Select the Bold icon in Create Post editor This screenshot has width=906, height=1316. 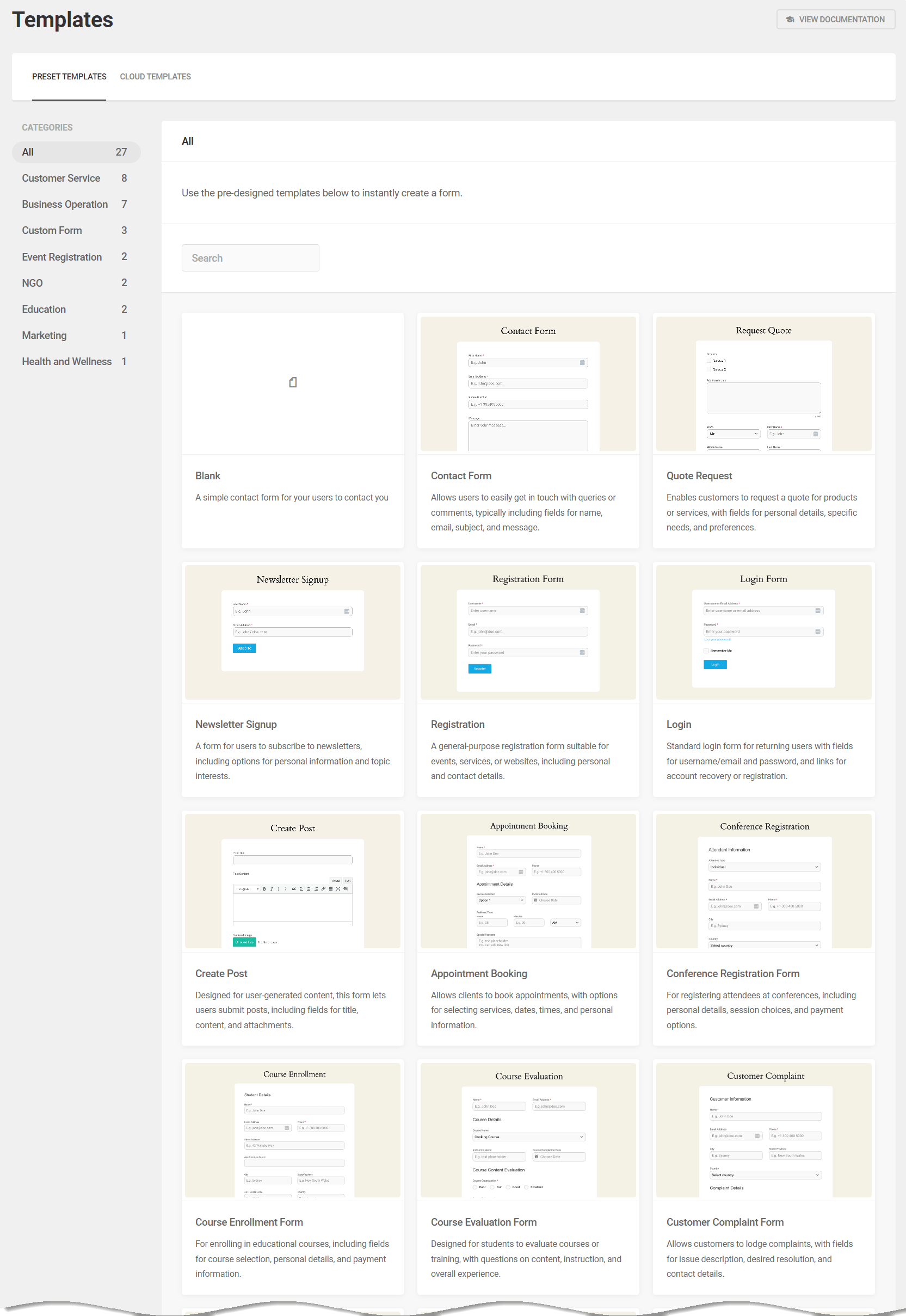tap(264, 889)
